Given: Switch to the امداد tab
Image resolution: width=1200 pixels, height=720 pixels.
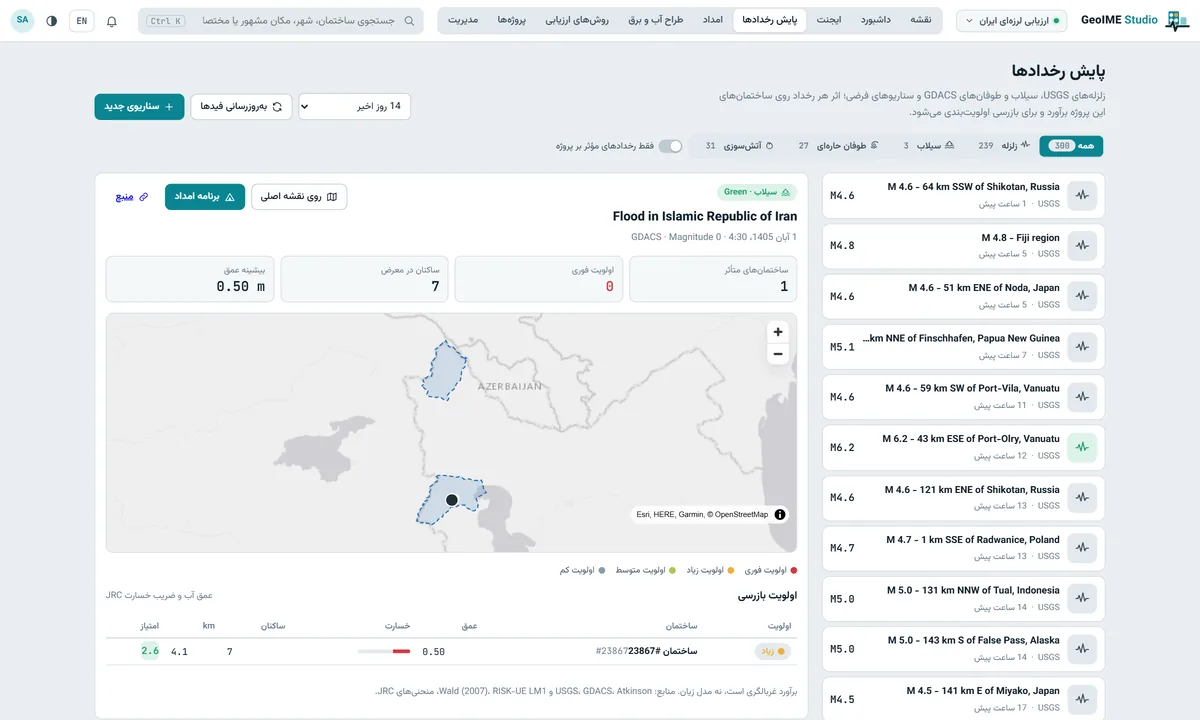Looking at the screenshot, I should [x=712, y=20].
